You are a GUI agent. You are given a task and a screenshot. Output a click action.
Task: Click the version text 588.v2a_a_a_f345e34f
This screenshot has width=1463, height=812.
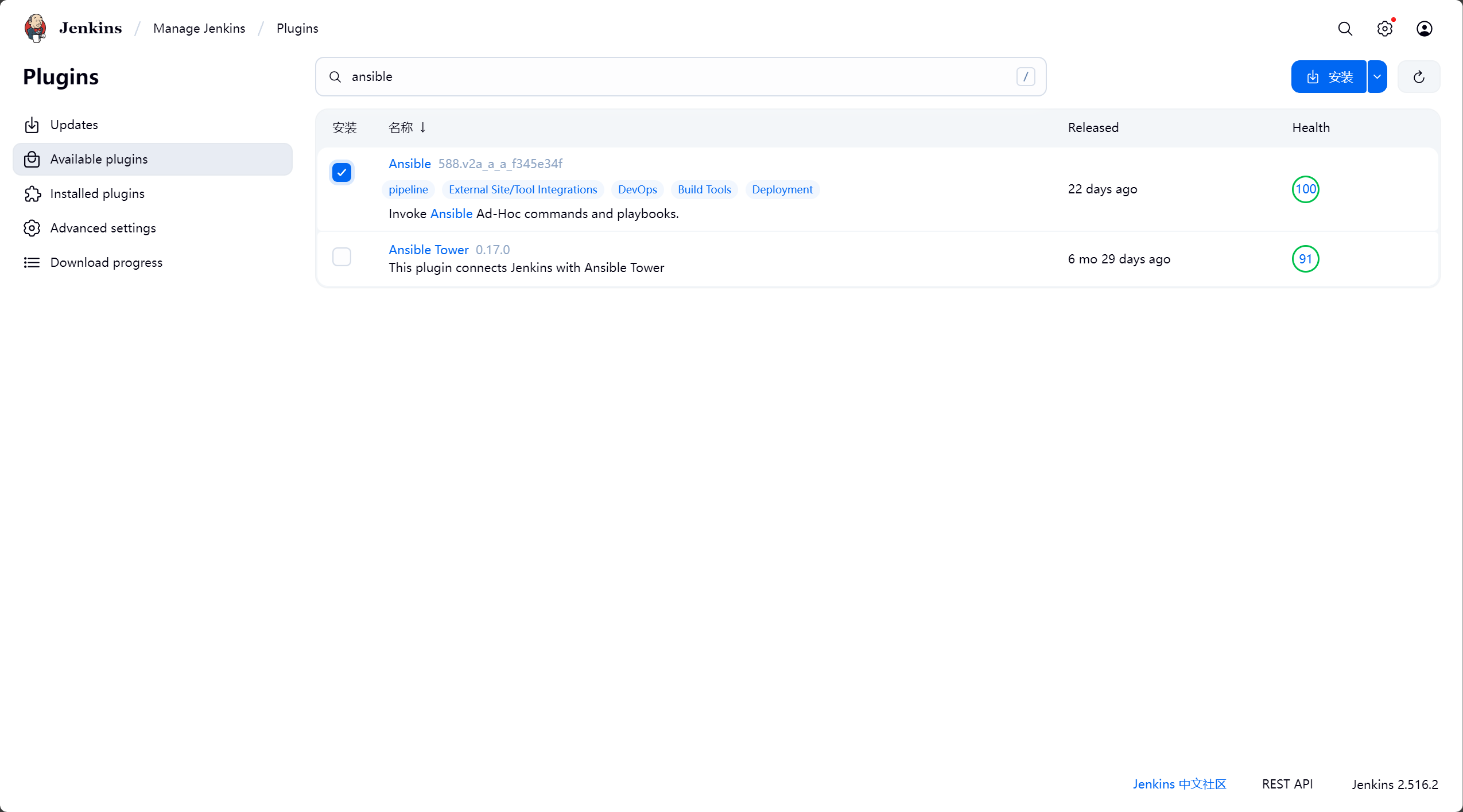500,164
